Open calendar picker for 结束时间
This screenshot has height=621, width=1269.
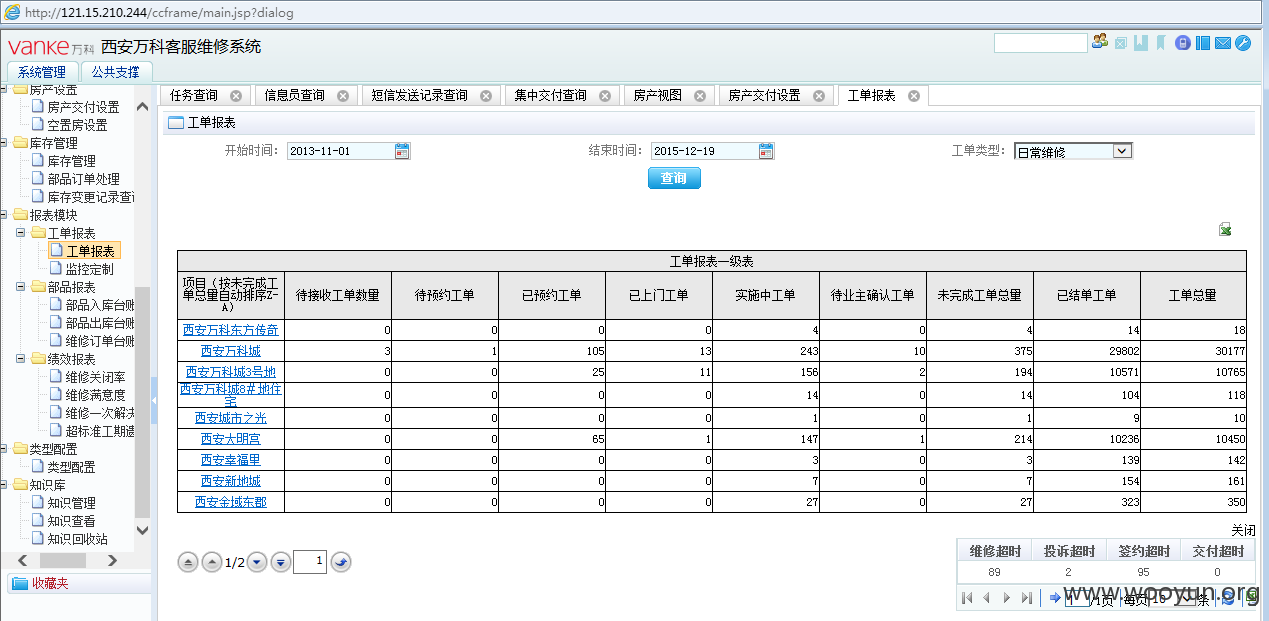tap(766, 151)
